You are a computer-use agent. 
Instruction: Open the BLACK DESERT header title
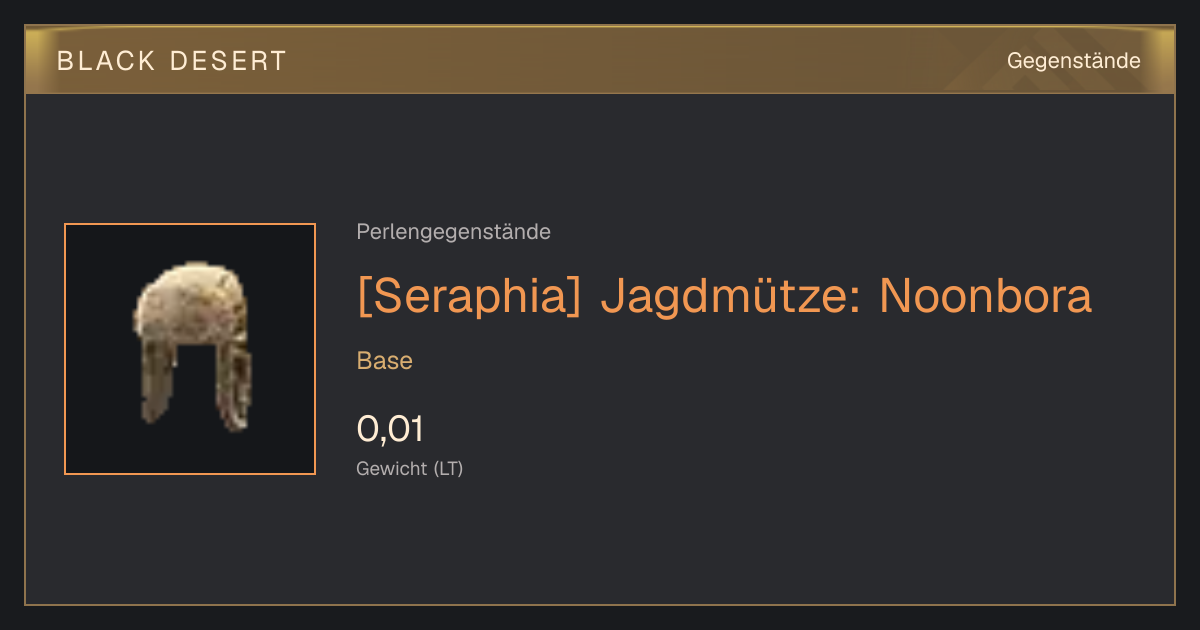click(x=172, y=61)
